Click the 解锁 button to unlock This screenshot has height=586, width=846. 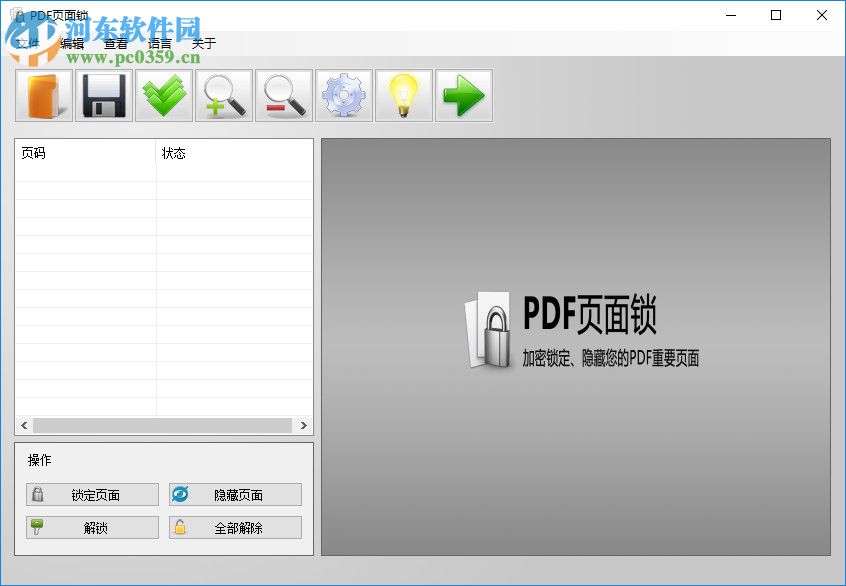tap(92, 527)
